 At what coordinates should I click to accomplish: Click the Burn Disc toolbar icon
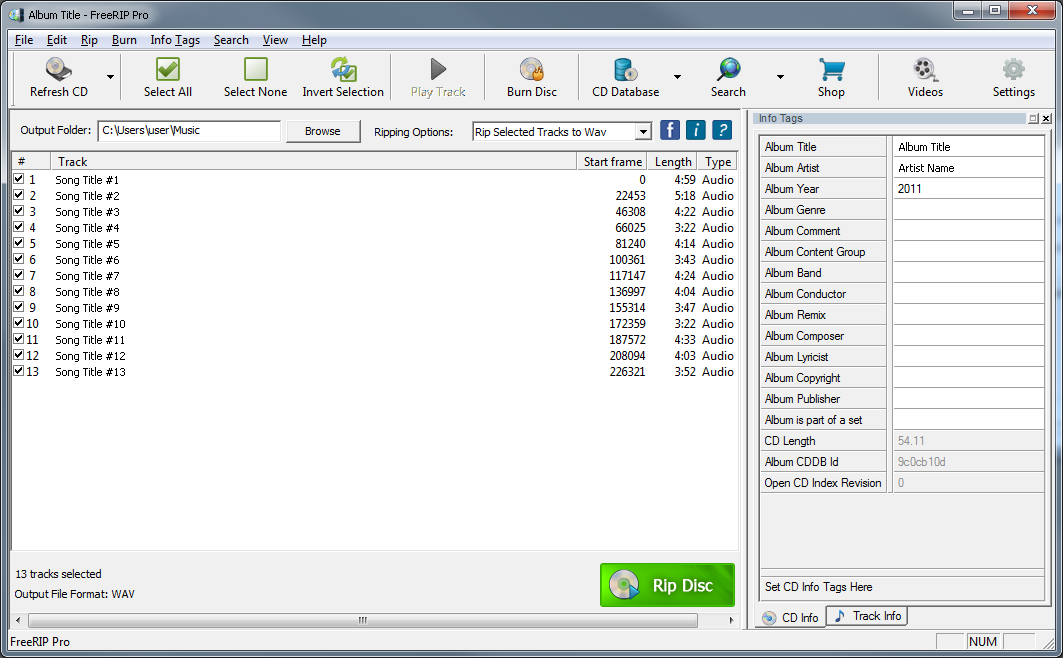[x=532, y=70]
